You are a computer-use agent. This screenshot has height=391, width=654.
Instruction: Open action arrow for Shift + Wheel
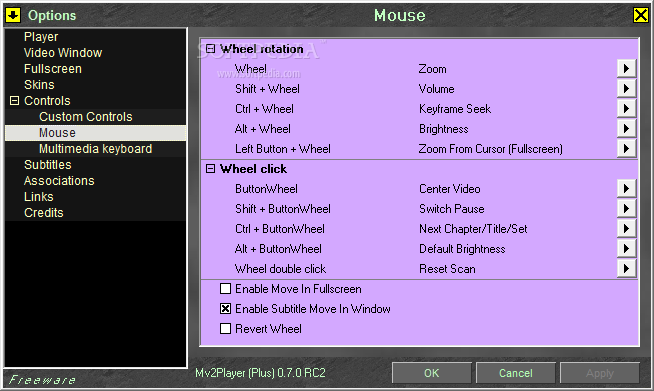pos(626,88)
